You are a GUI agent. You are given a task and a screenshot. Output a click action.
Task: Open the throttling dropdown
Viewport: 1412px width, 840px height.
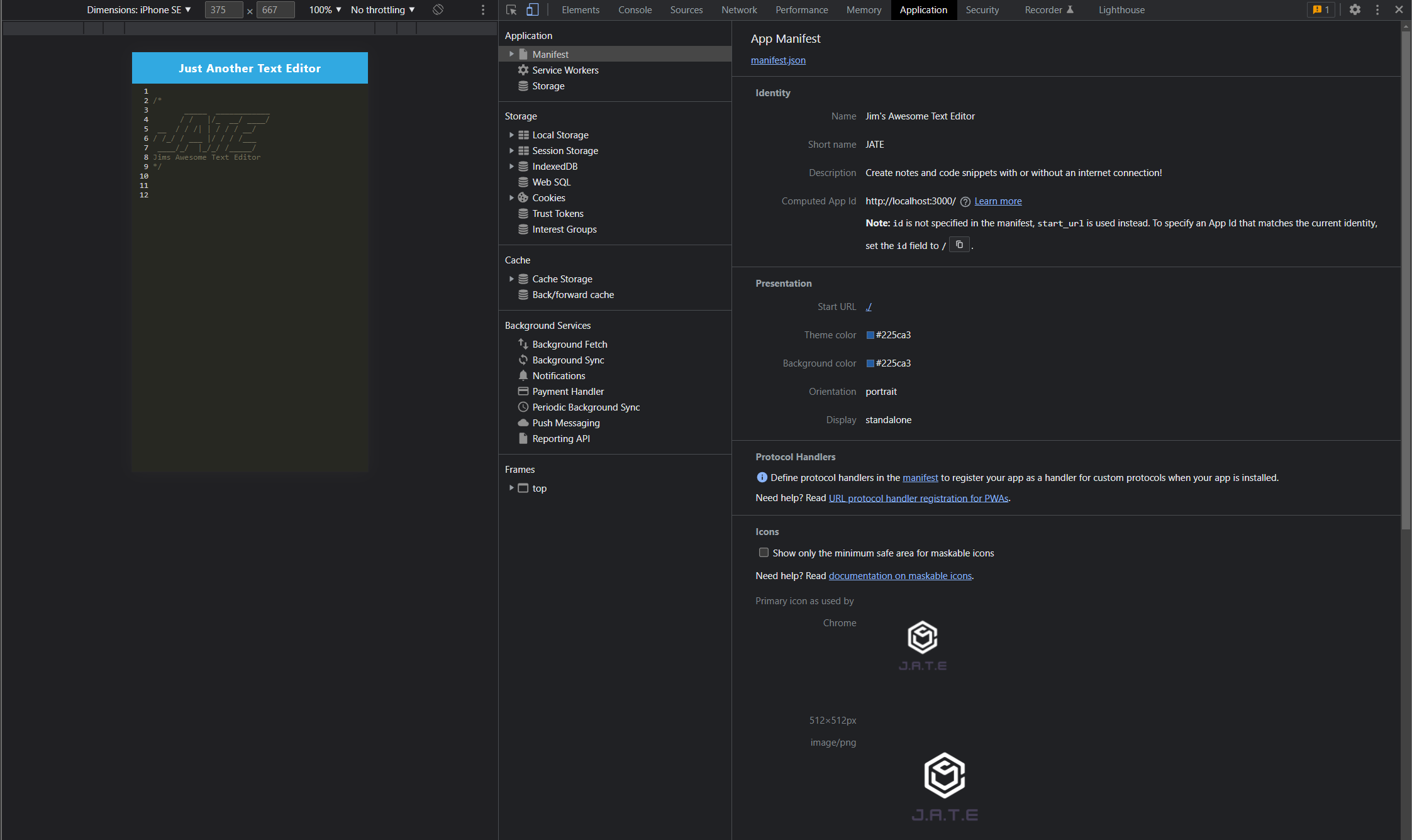point(382,10)
